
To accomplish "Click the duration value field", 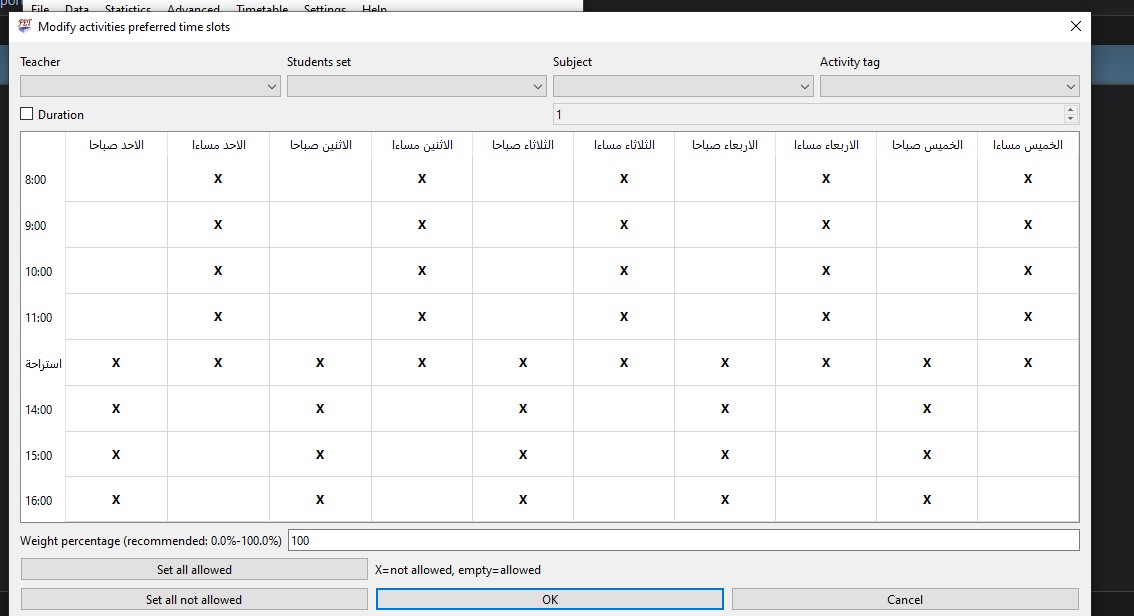I will pos(809,114).
